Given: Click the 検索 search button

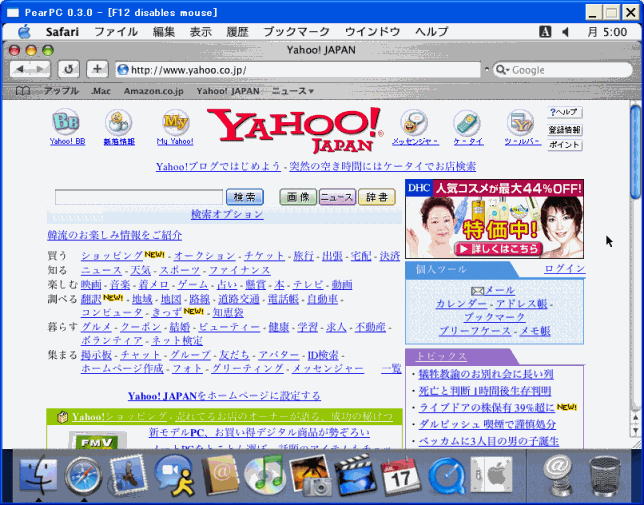Looking at the screenshot, I should pyautogui.click(x=245, y=197).
